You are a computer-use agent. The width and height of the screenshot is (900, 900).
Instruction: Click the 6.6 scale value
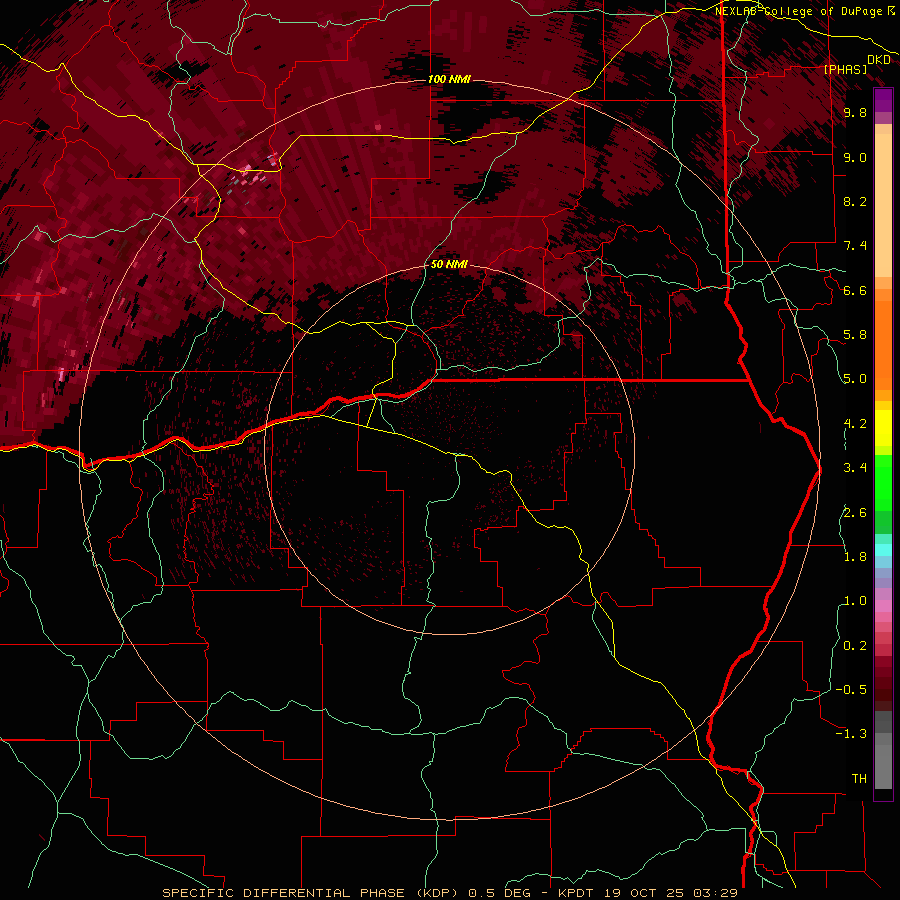(x=855, y=290)
